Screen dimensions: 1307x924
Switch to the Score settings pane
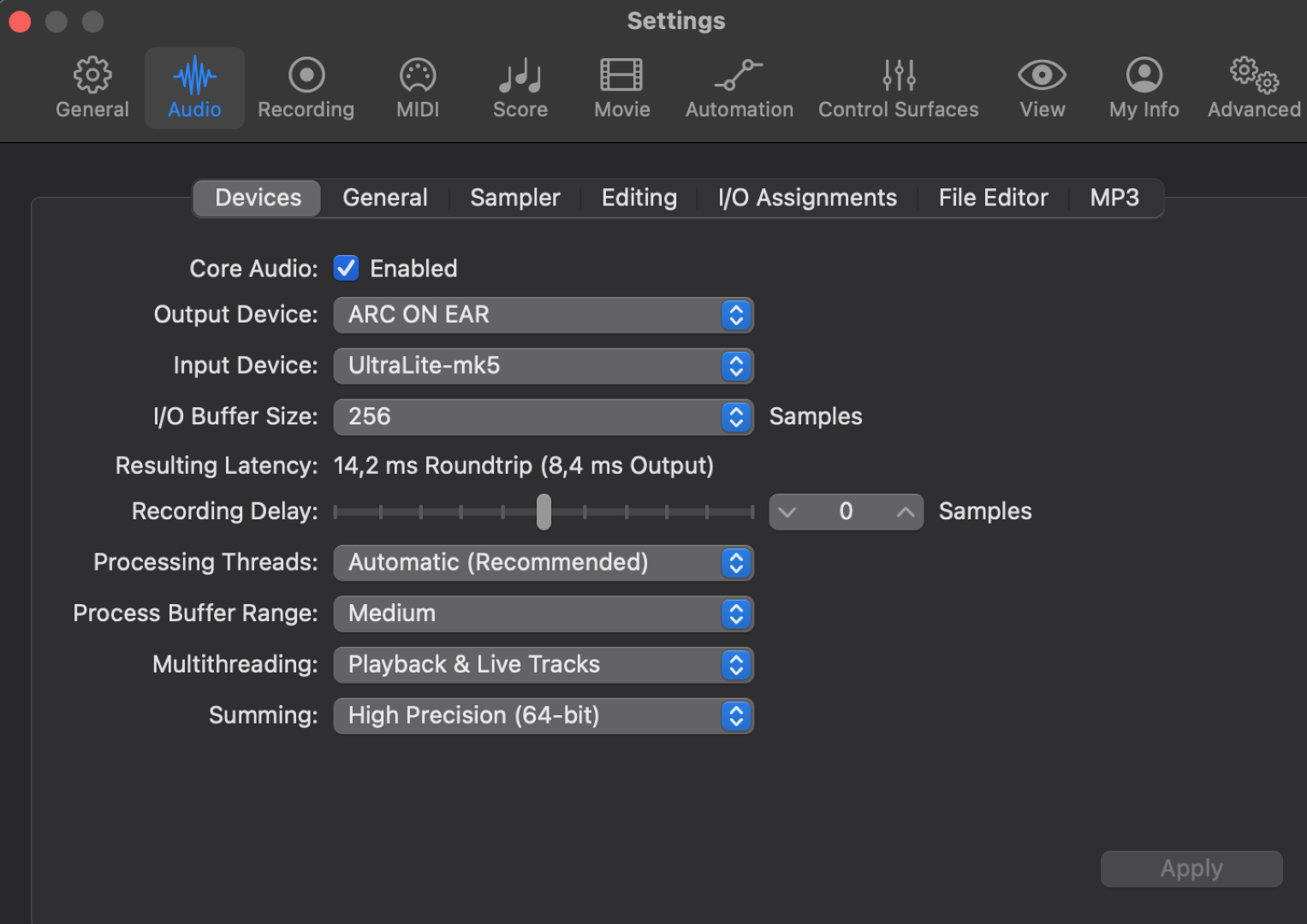click(x=520, y=88)
